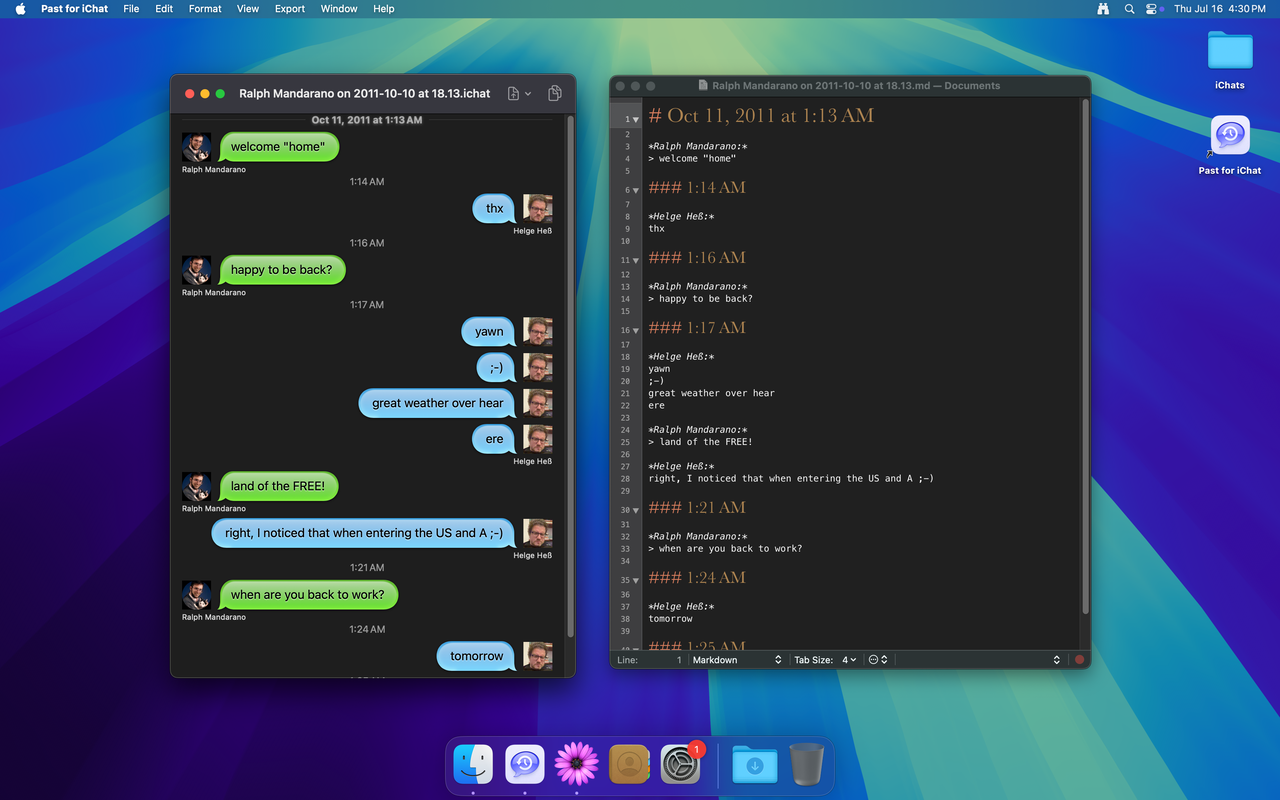Open the Export menu
1280x800 pixels.
point(290,9)
